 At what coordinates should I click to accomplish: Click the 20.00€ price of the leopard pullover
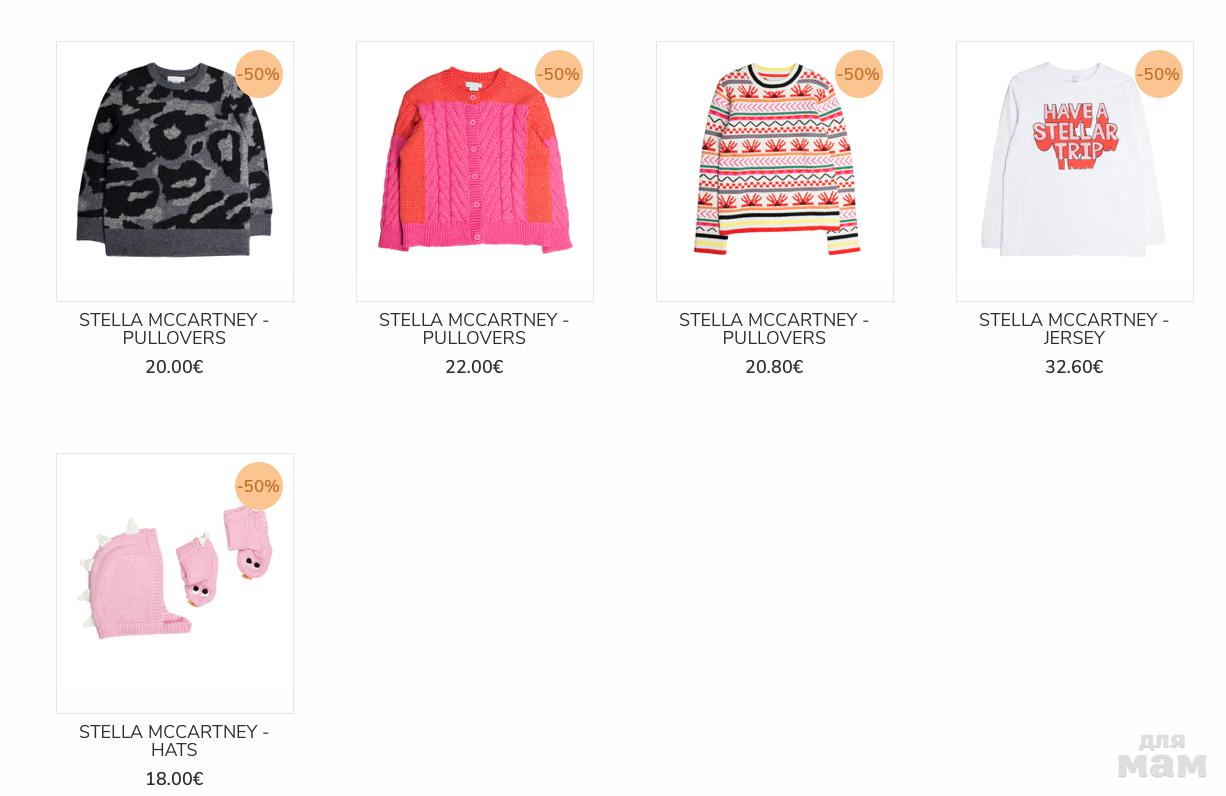pos(174,367)
